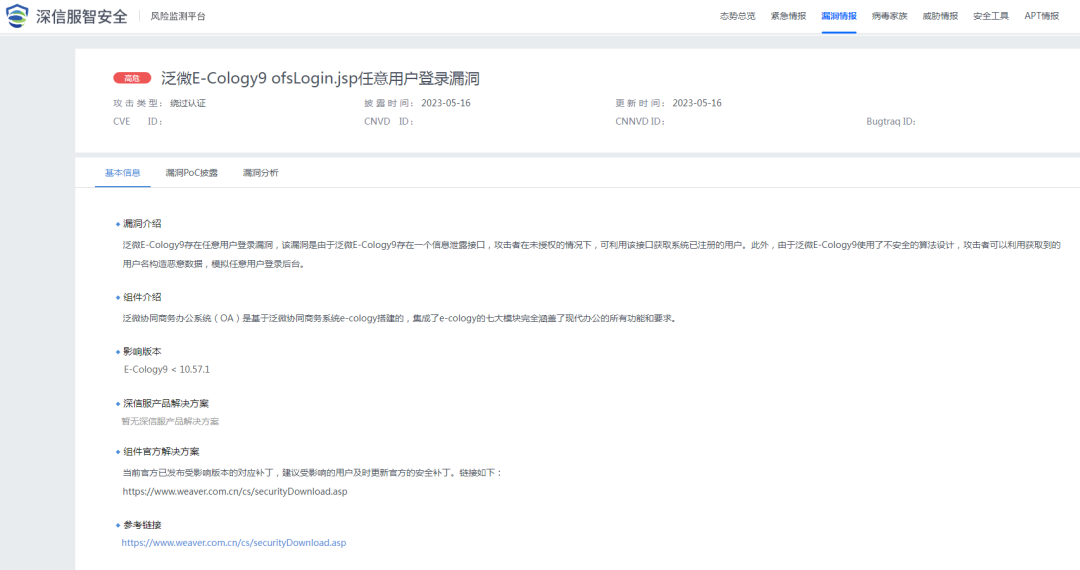
Task: Switch to the 漏洞分析 tab
Action: point(260,173)
